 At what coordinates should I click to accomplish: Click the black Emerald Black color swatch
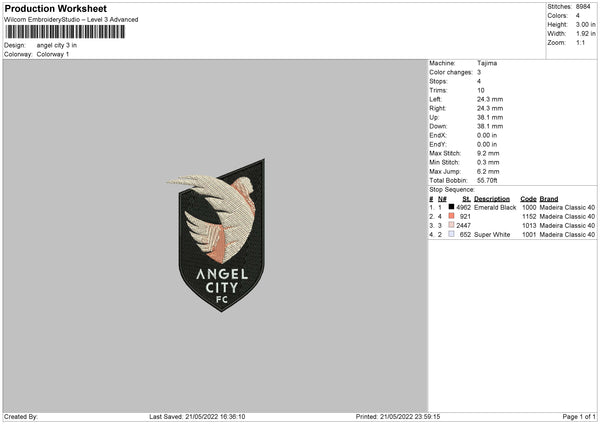(452, 207)
